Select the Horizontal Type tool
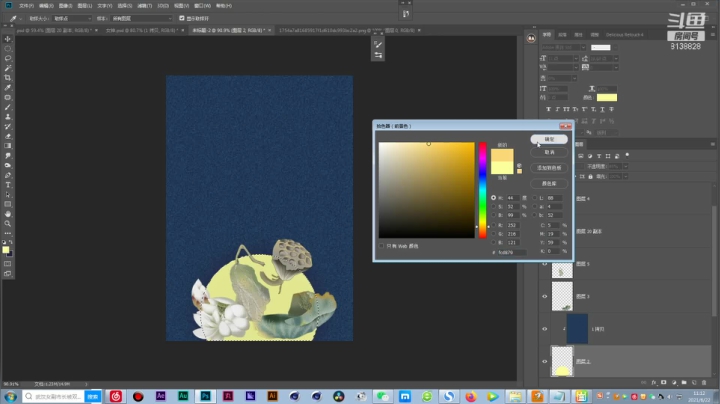Image resolution: width=720 pixels, height=404 pixels. pyautogui.click(x=8, y=185)
